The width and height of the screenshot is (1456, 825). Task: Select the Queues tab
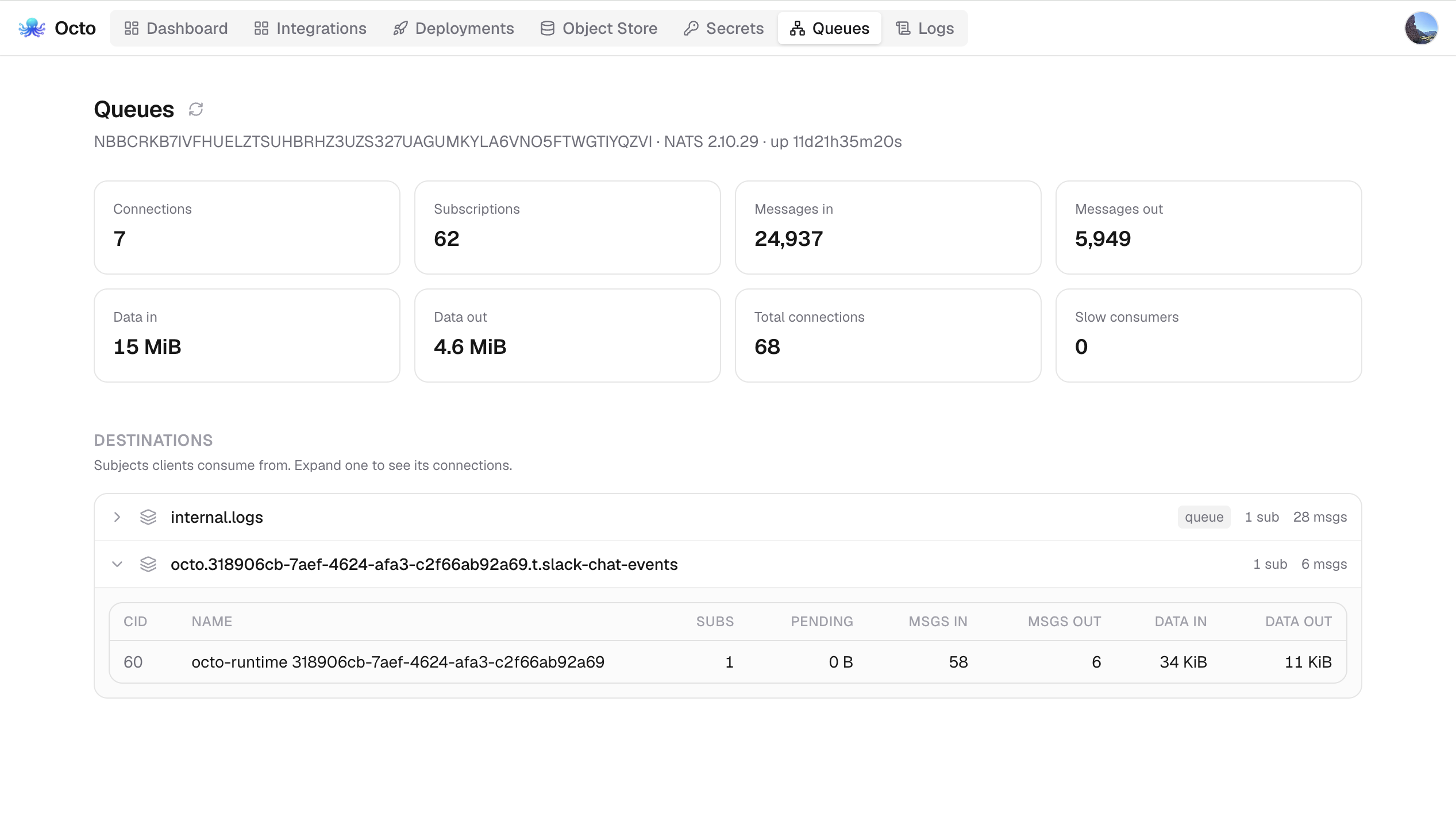click(x=830, y=28)
